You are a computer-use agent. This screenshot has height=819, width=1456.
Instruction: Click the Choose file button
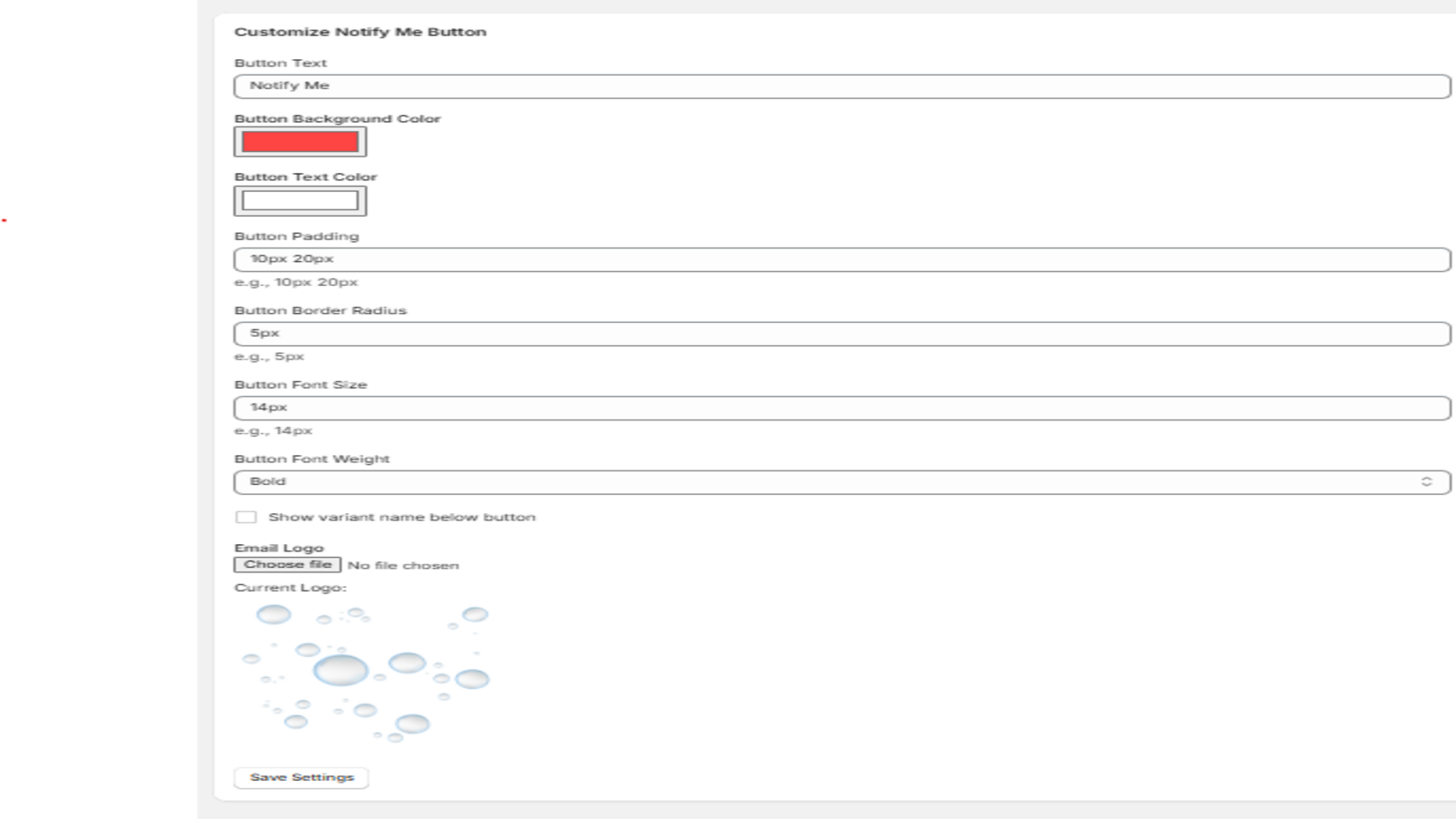(x=288, y=565)
